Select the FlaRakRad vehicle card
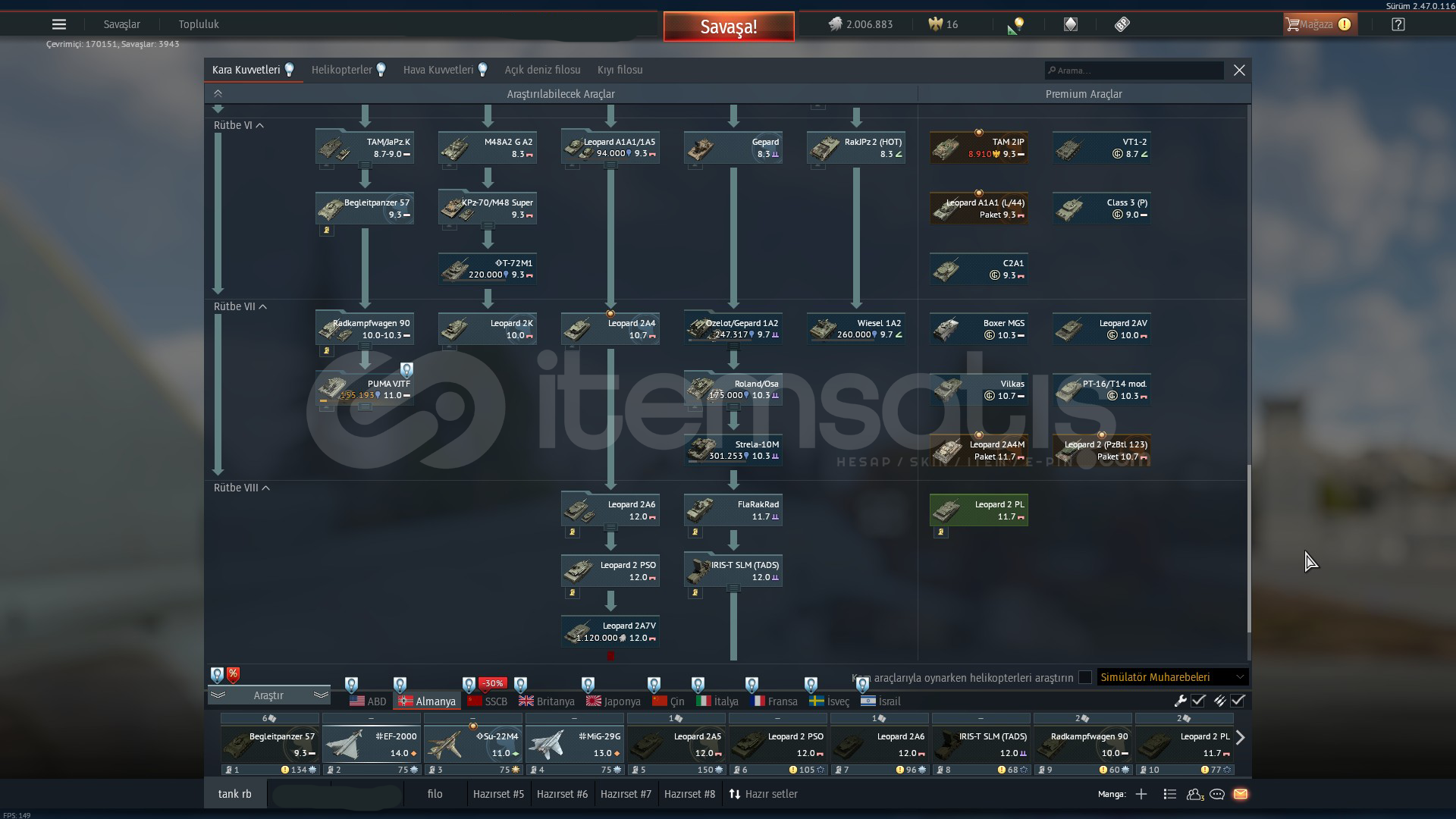The image size is (1456, 819). point(733,510)
